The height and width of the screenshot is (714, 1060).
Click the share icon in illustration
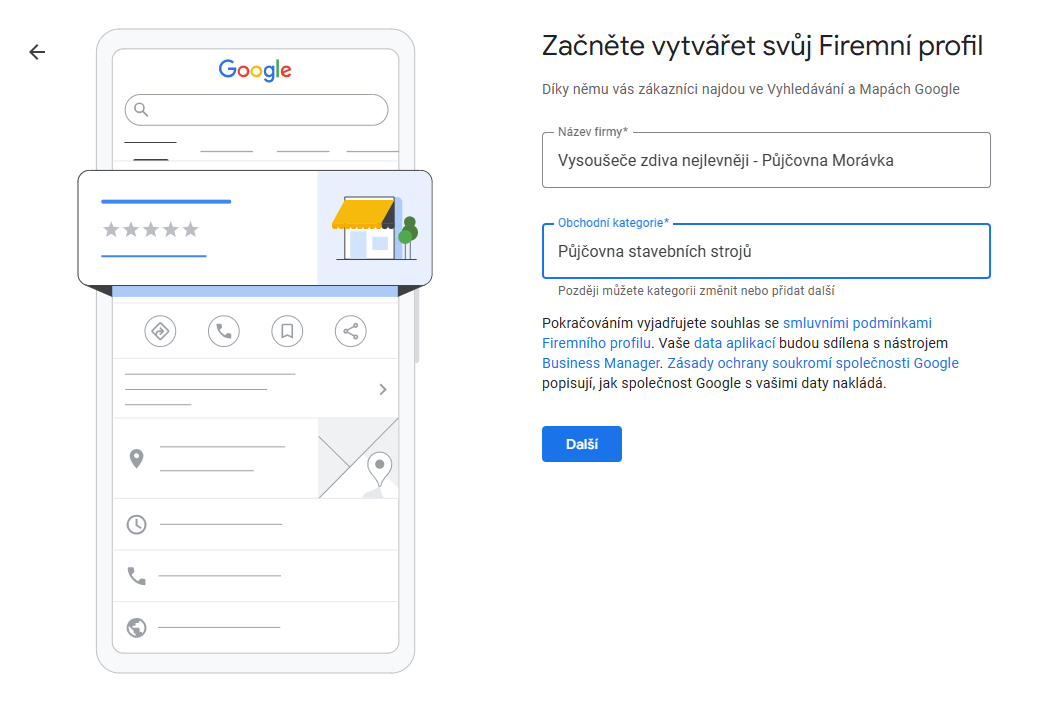click(350, 331)
